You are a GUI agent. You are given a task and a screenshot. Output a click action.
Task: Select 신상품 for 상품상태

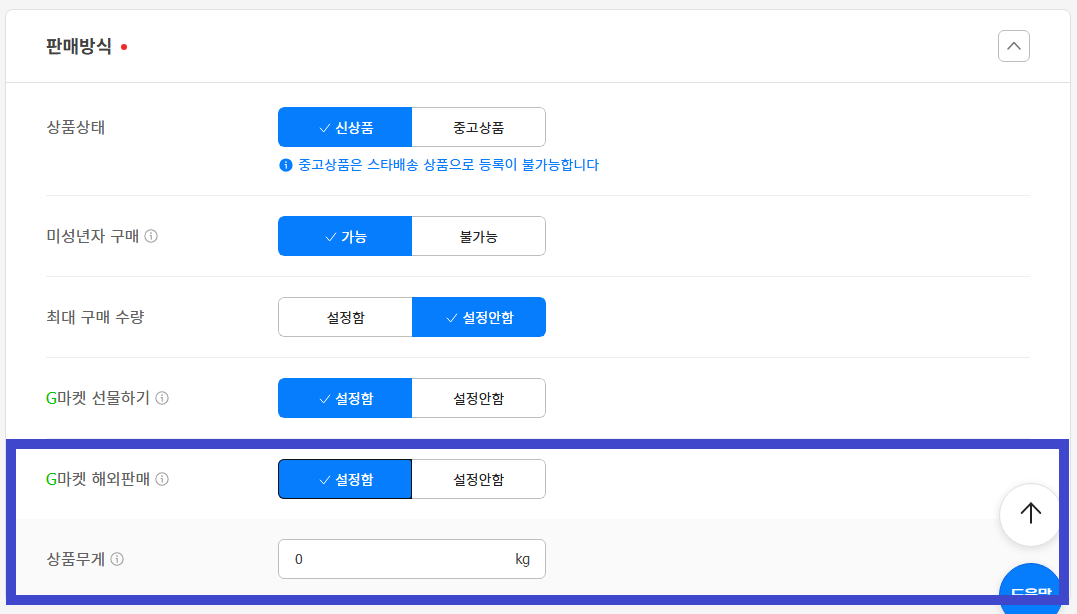click(345, 127)
